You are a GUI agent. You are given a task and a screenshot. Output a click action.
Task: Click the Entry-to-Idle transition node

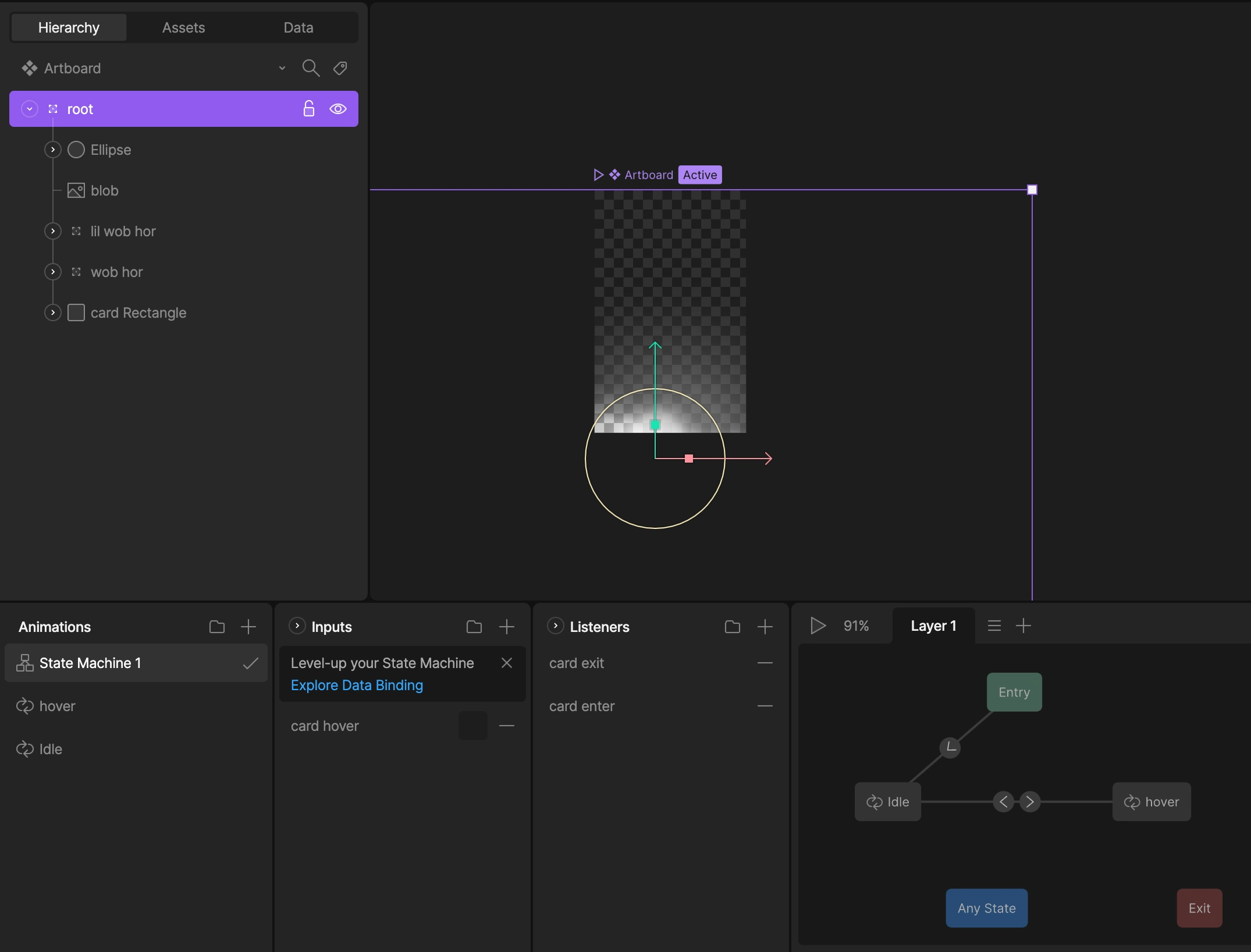pos(950,747)
